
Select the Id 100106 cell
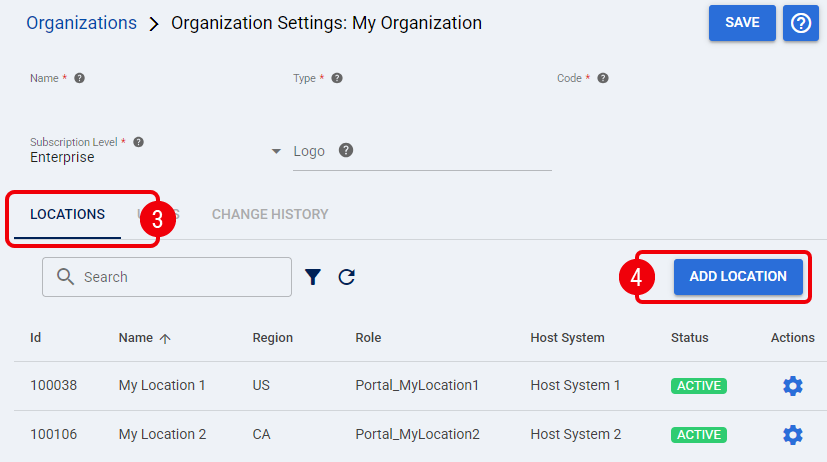point(53,435)
